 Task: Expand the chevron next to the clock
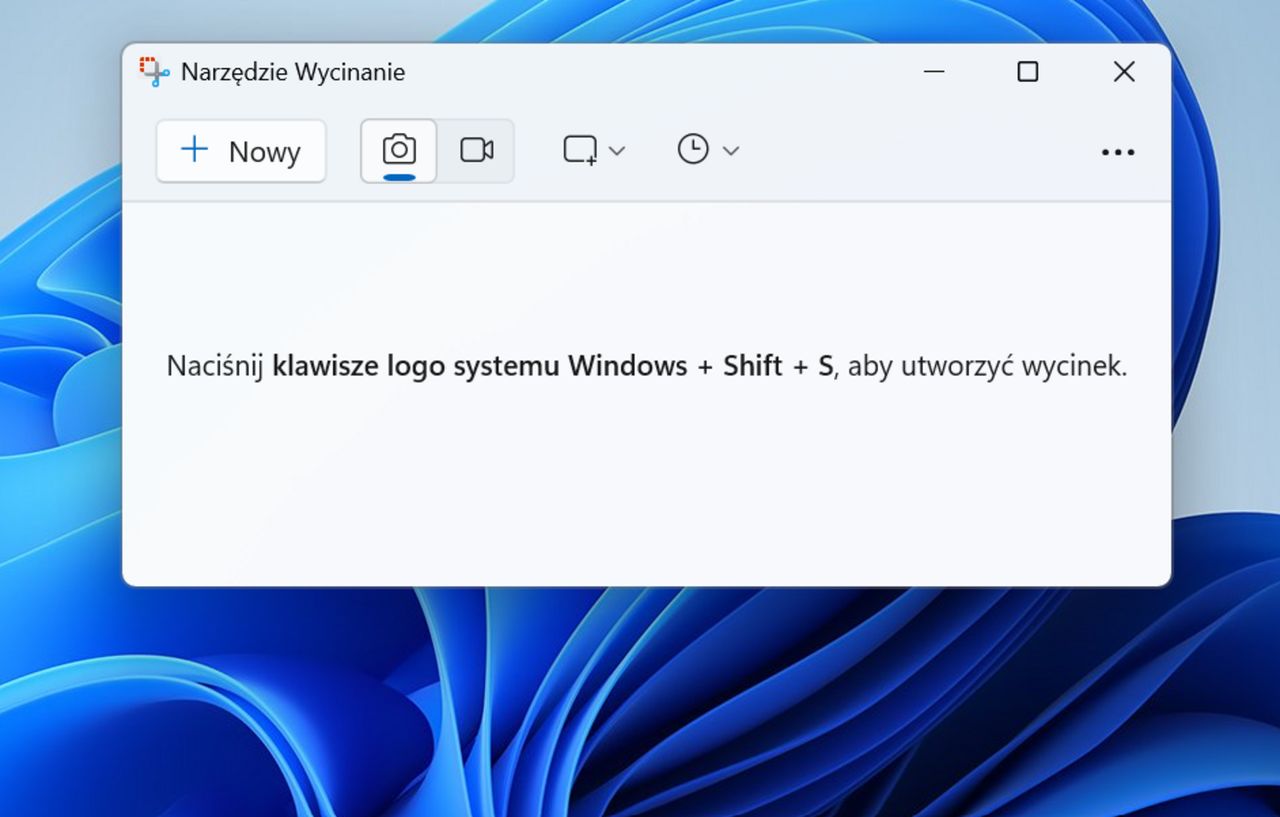(x=729, y=150)
